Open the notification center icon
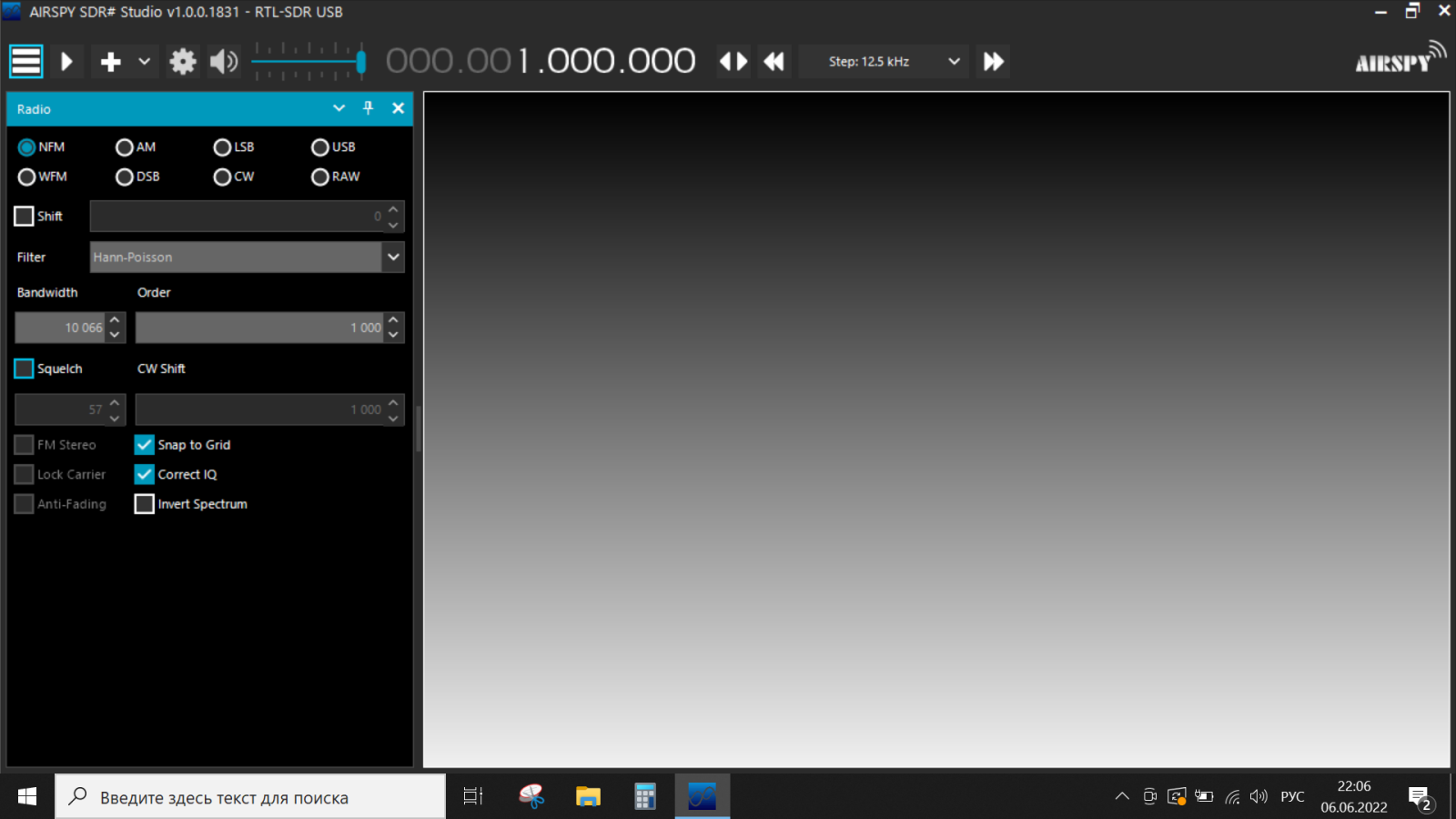The width and height of the screenshot is (1456, 819). click(1420, 798)
